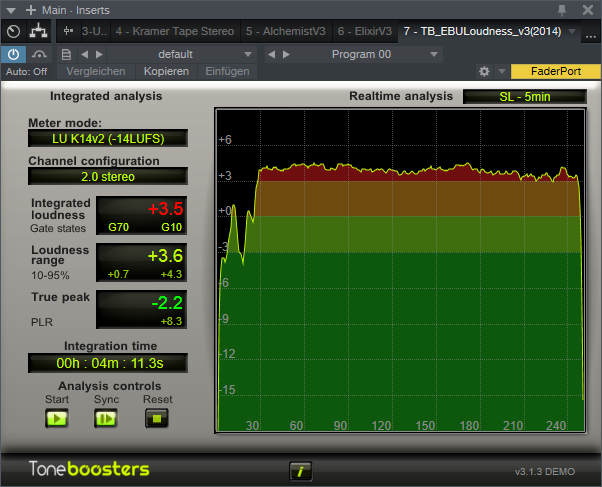Click the PLR +8.3 value
This screenshot has height=487, width=602.
171,321
